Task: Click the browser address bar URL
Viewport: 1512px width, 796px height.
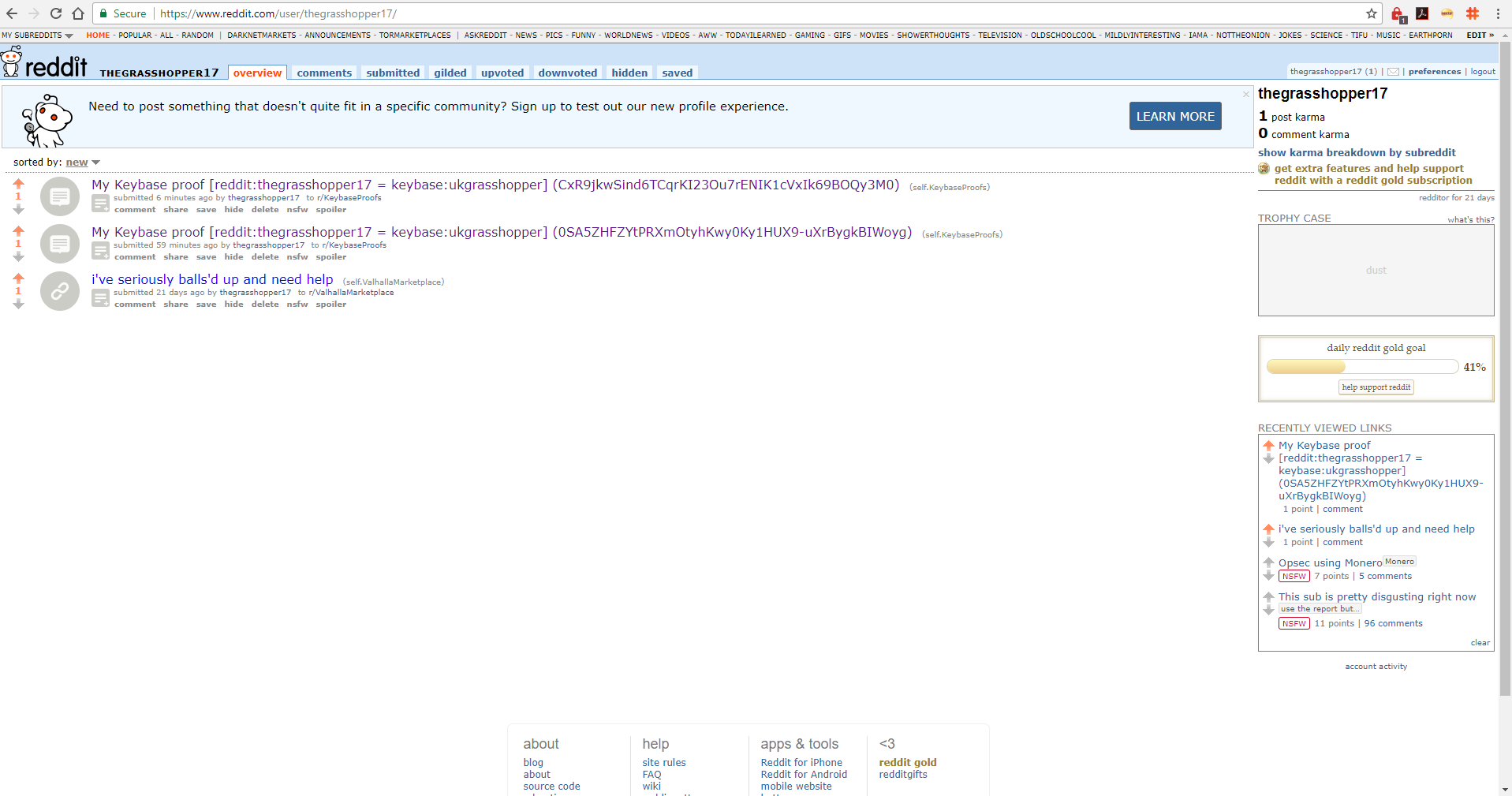Action: 278,13
